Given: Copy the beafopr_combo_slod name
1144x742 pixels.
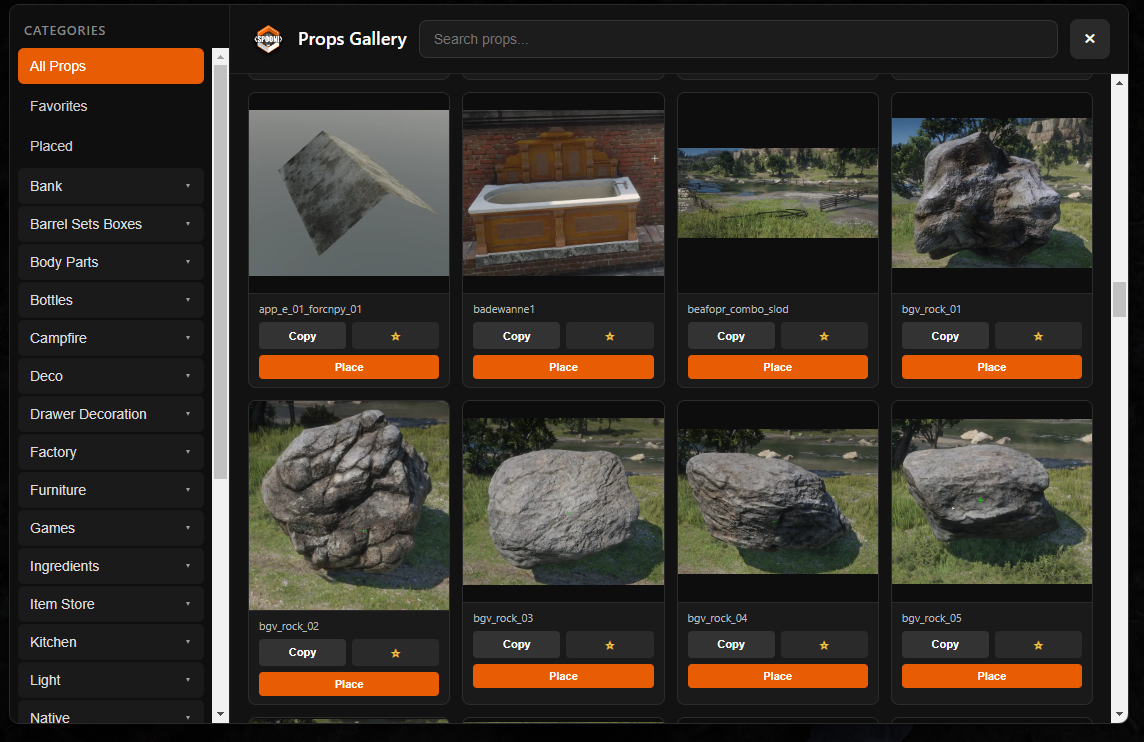Looking at the screenshot, I should click(x=731, y=336).
